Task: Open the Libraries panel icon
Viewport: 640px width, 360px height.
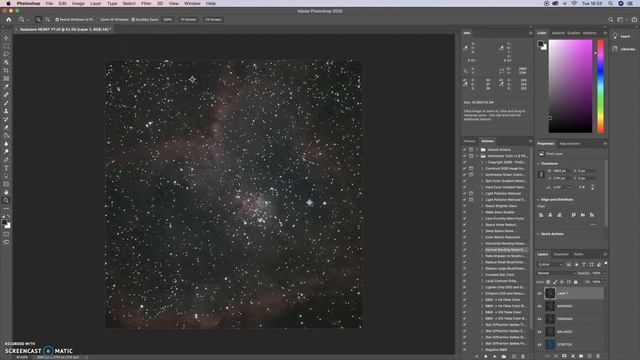Action: click(x=615, y=49)
